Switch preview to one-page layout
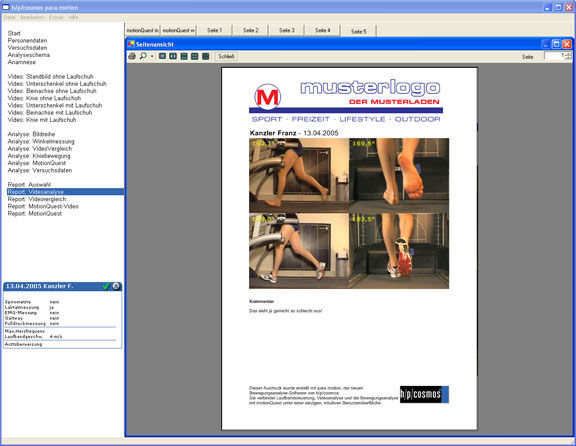576x446 pixels. tap(162, 56)
